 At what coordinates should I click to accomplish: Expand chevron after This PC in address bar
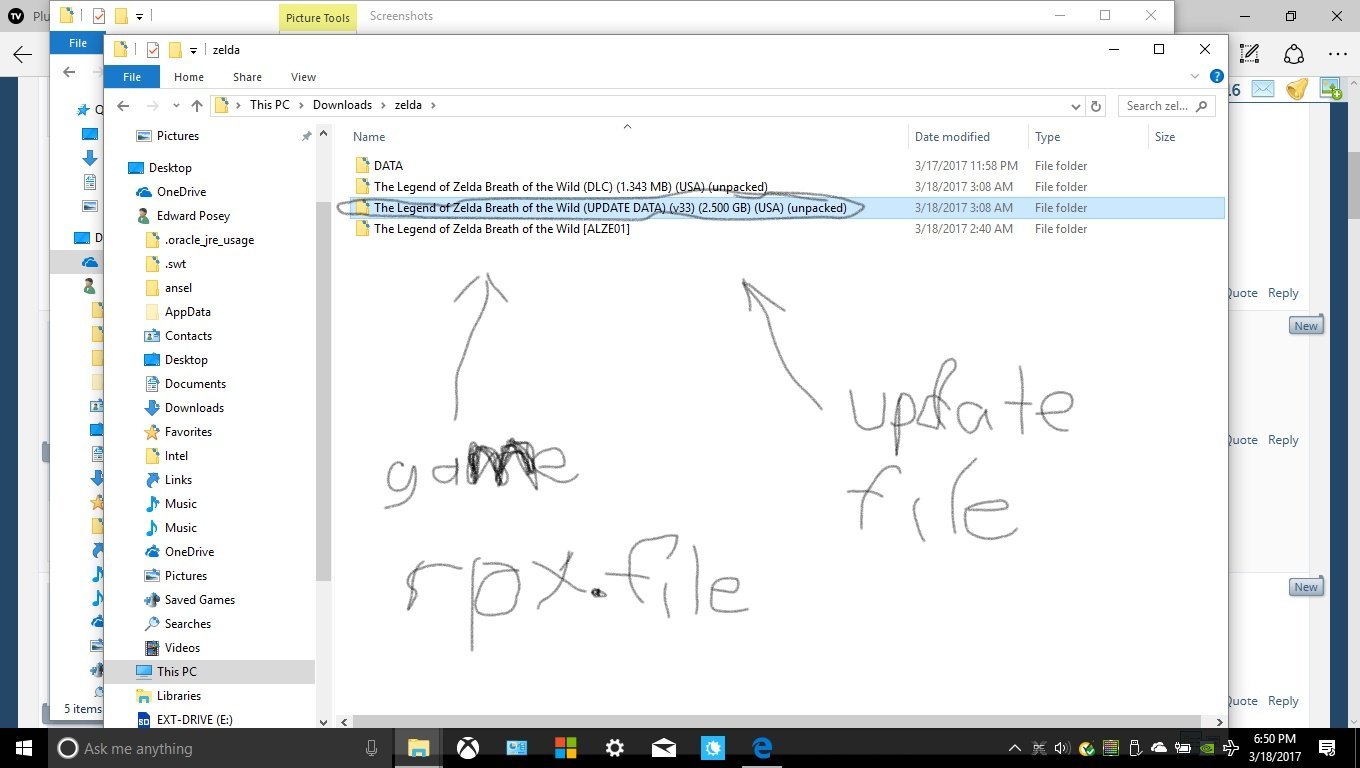301,105
